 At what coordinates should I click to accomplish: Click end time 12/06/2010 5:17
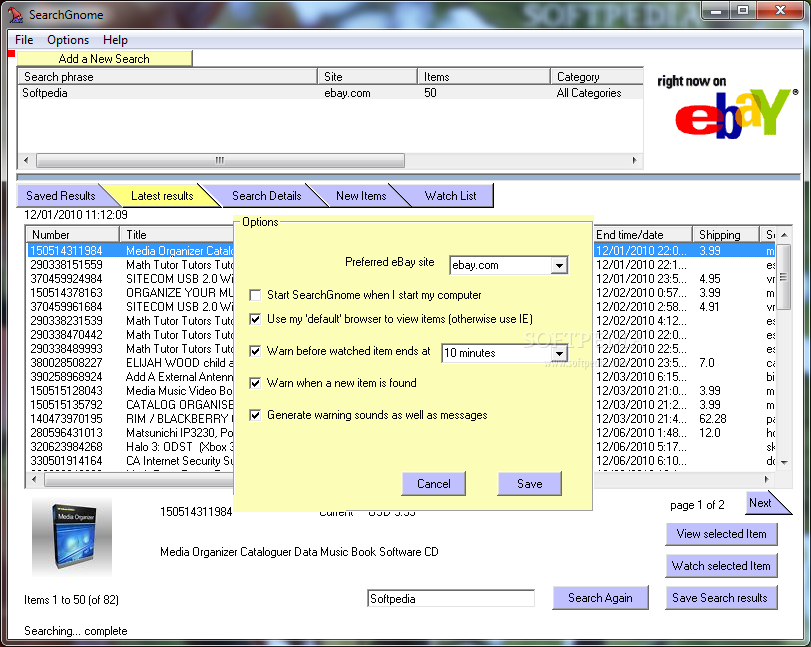click(641, 446)
